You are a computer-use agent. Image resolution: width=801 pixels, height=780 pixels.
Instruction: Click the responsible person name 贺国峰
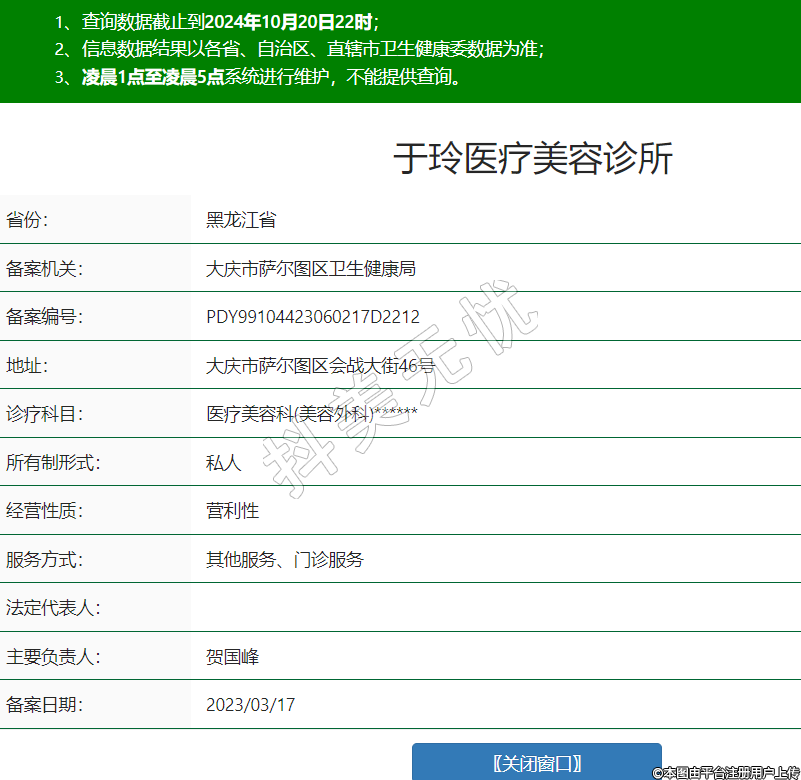click(x=232, y=657)
